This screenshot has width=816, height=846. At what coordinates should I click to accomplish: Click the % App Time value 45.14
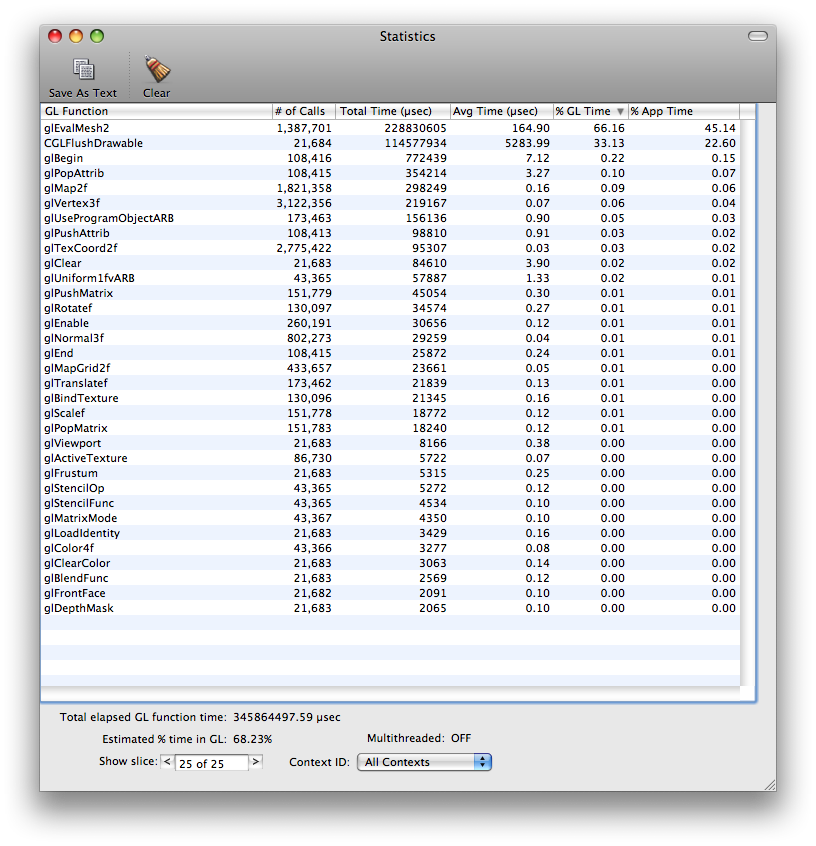click(x=720, y=128)
